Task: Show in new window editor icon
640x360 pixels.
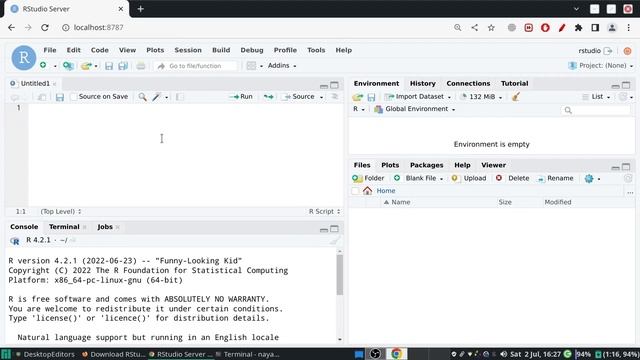Action: tap(42, 97)
